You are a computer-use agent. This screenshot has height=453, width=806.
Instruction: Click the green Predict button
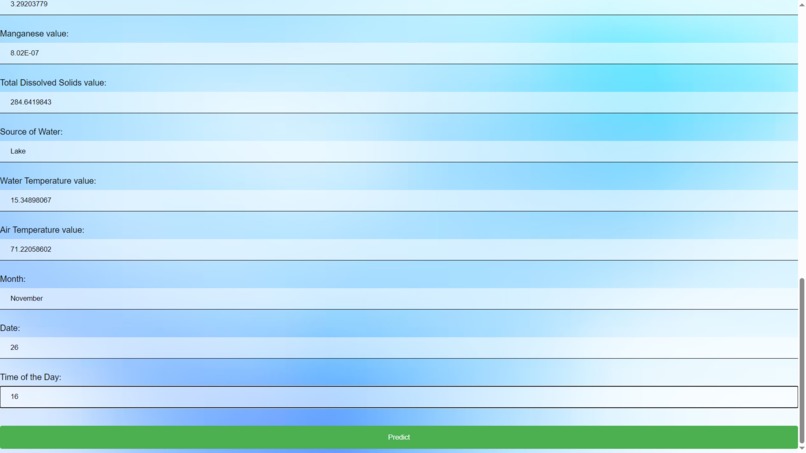(399, 437)
